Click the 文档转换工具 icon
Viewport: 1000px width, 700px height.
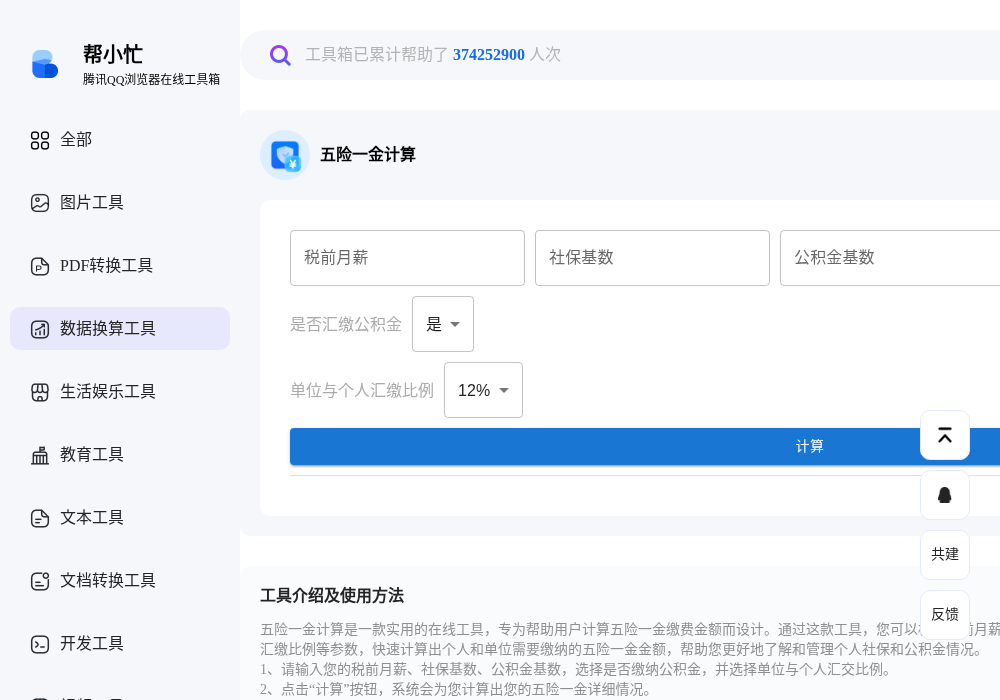pos(40,581)
